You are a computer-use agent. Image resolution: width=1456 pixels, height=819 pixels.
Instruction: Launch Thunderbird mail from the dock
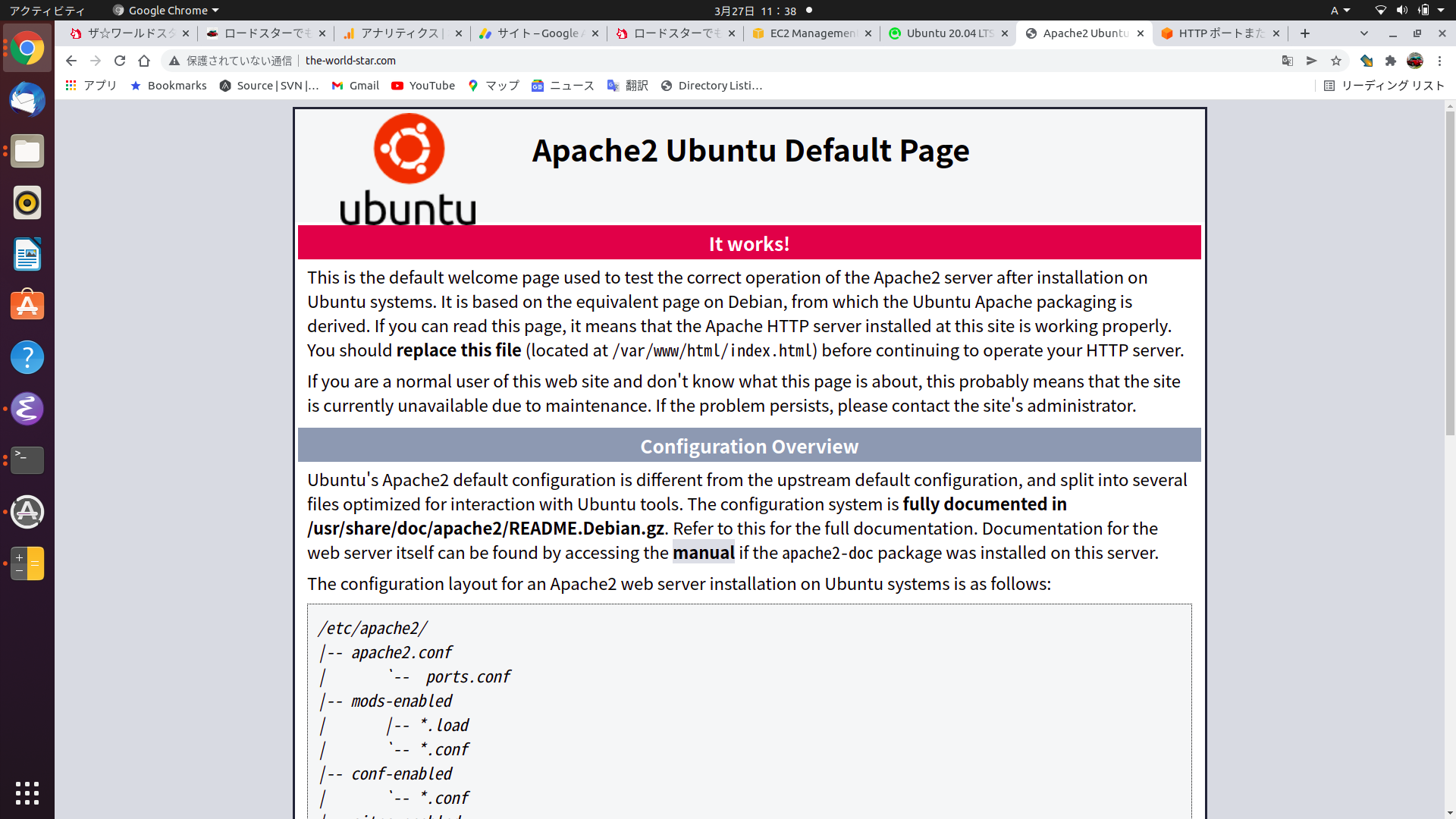click(27, 100)
